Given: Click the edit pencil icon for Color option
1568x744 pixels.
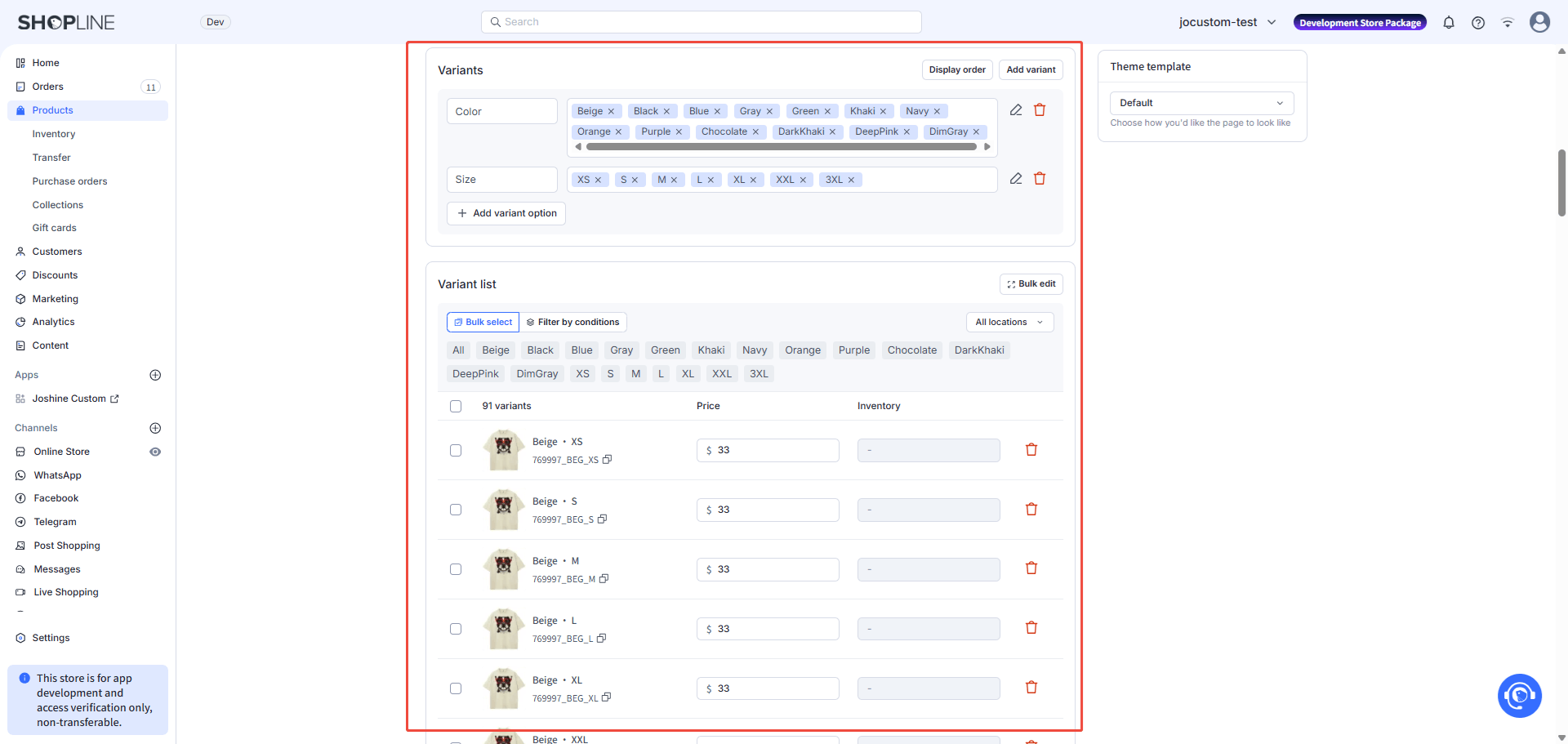Looking at the screenshot, I should point(1016,110).
